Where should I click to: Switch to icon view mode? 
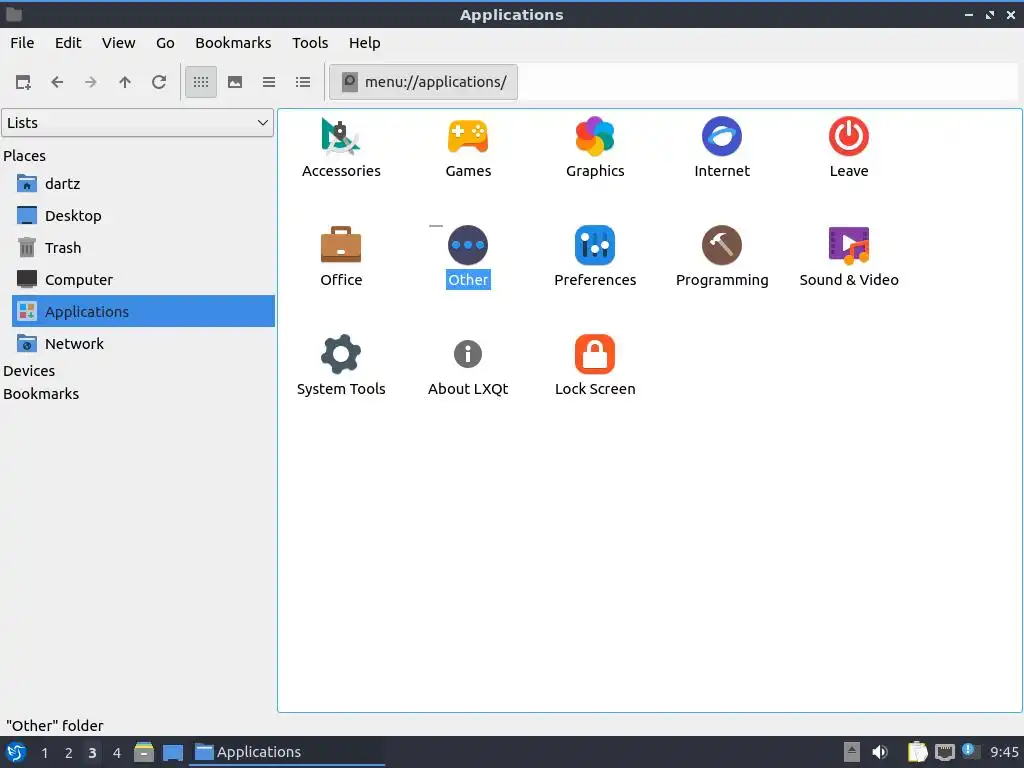coord(200,82)
